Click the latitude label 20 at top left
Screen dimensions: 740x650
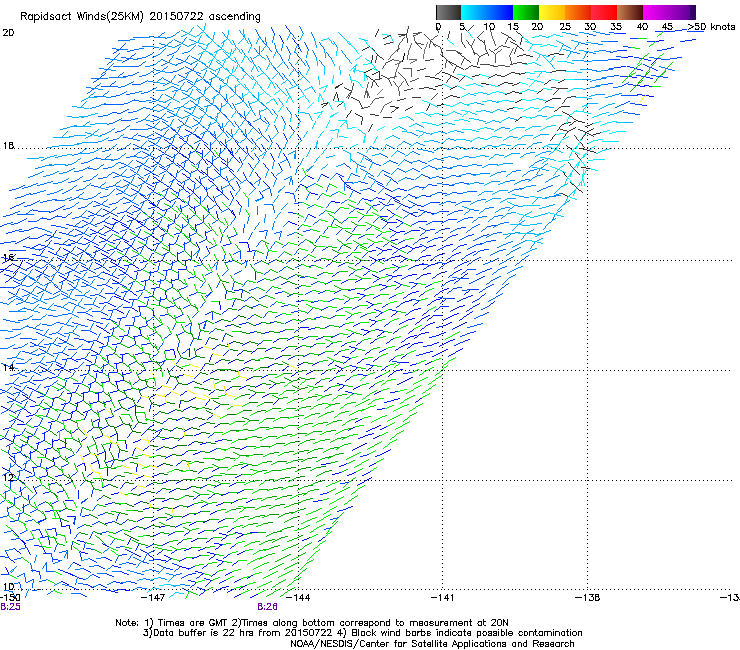8,33
